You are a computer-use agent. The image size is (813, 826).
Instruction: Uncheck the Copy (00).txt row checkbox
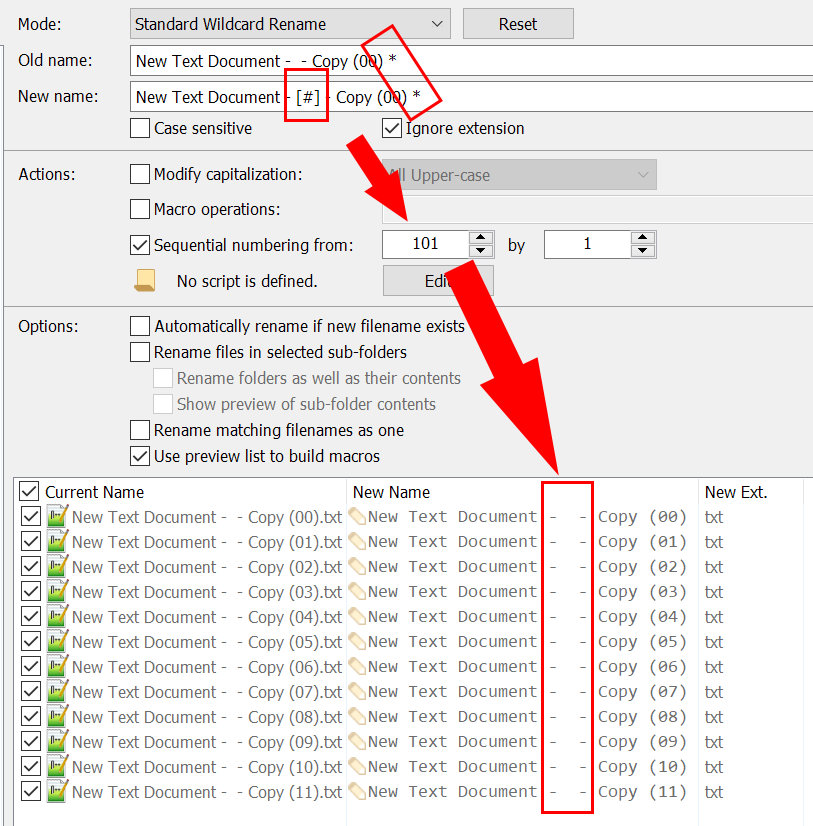[31, 516]
